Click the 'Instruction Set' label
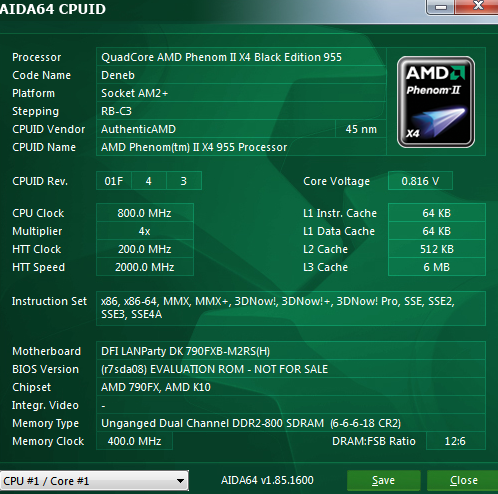 tap(49, 301)
